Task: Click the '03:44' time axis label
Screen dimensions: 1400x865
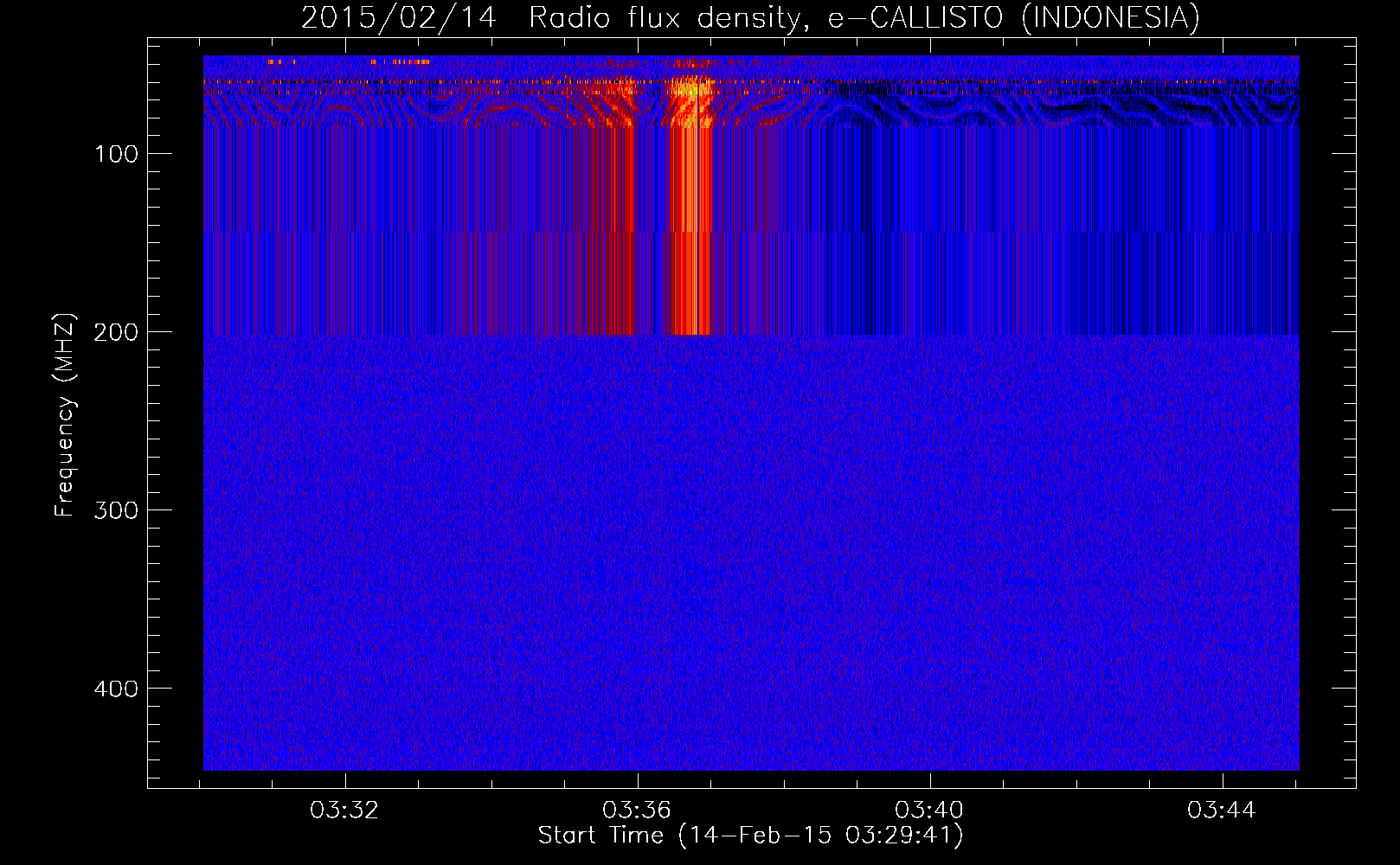Action: [x=1222, y=811]
